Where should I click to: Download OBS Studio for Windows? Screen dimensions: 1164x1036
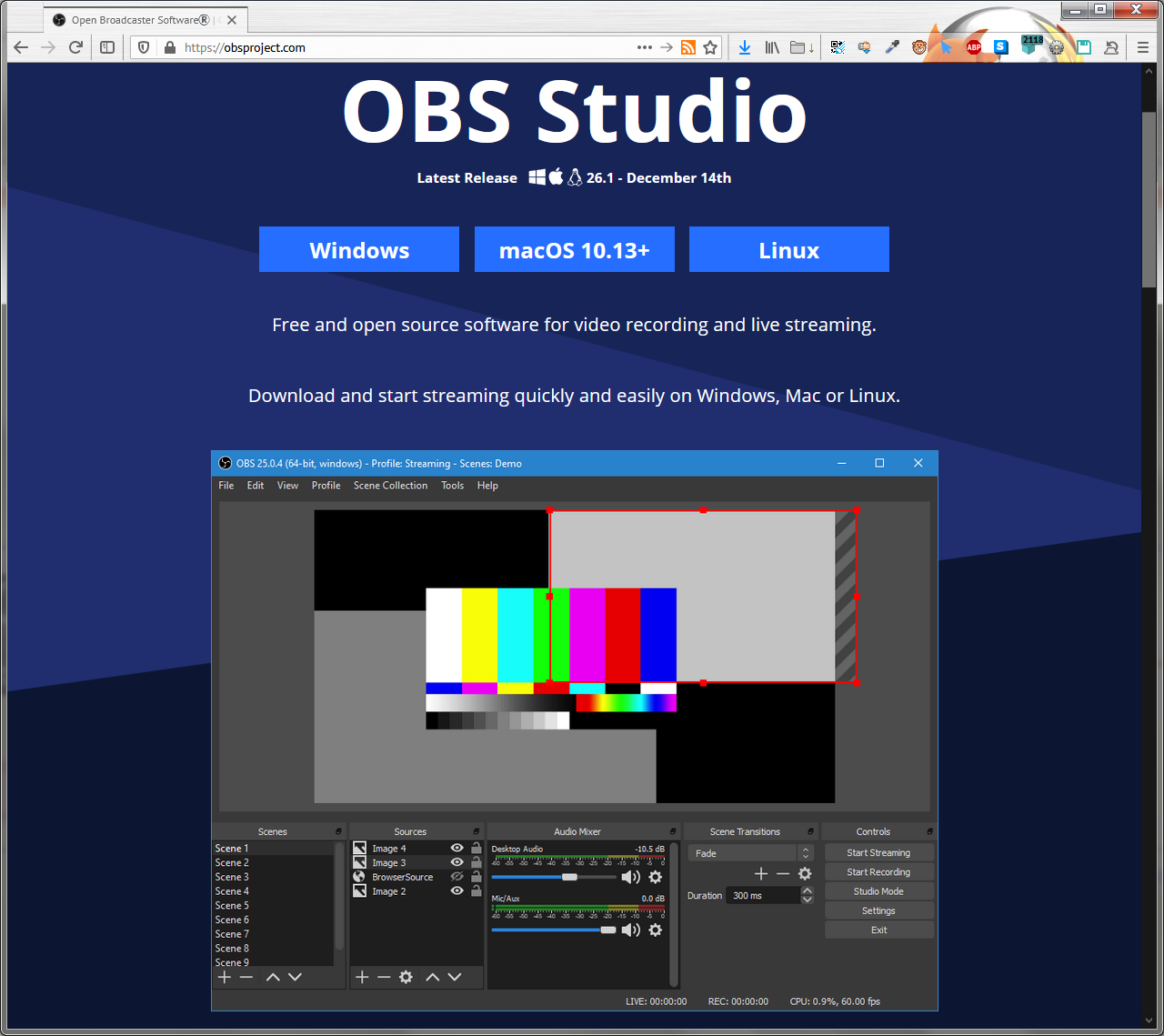pyautogui.click(x=359, y=249)
